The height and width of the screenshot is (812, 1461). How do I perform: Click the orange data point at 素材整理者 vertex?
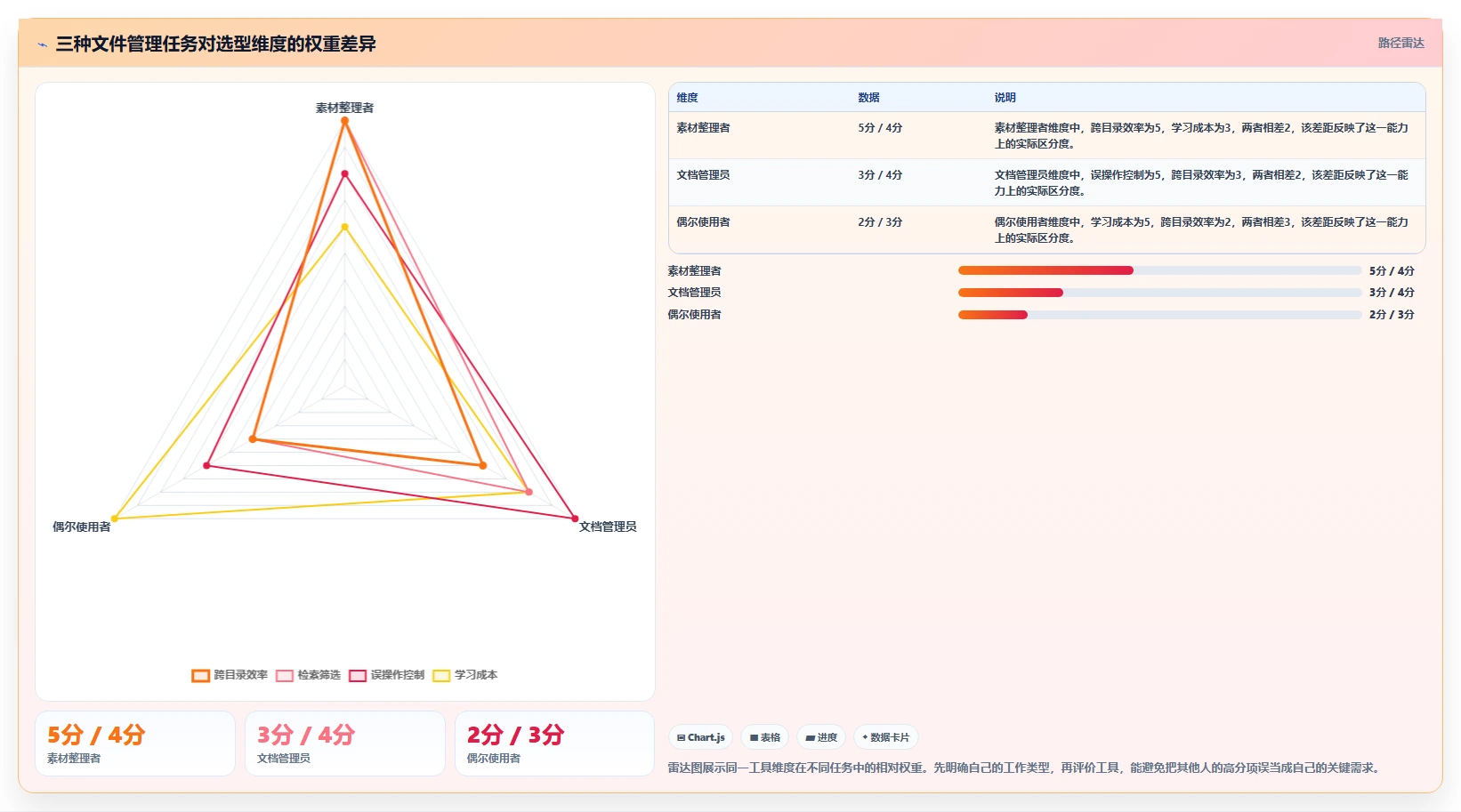(x=345, y=121)
